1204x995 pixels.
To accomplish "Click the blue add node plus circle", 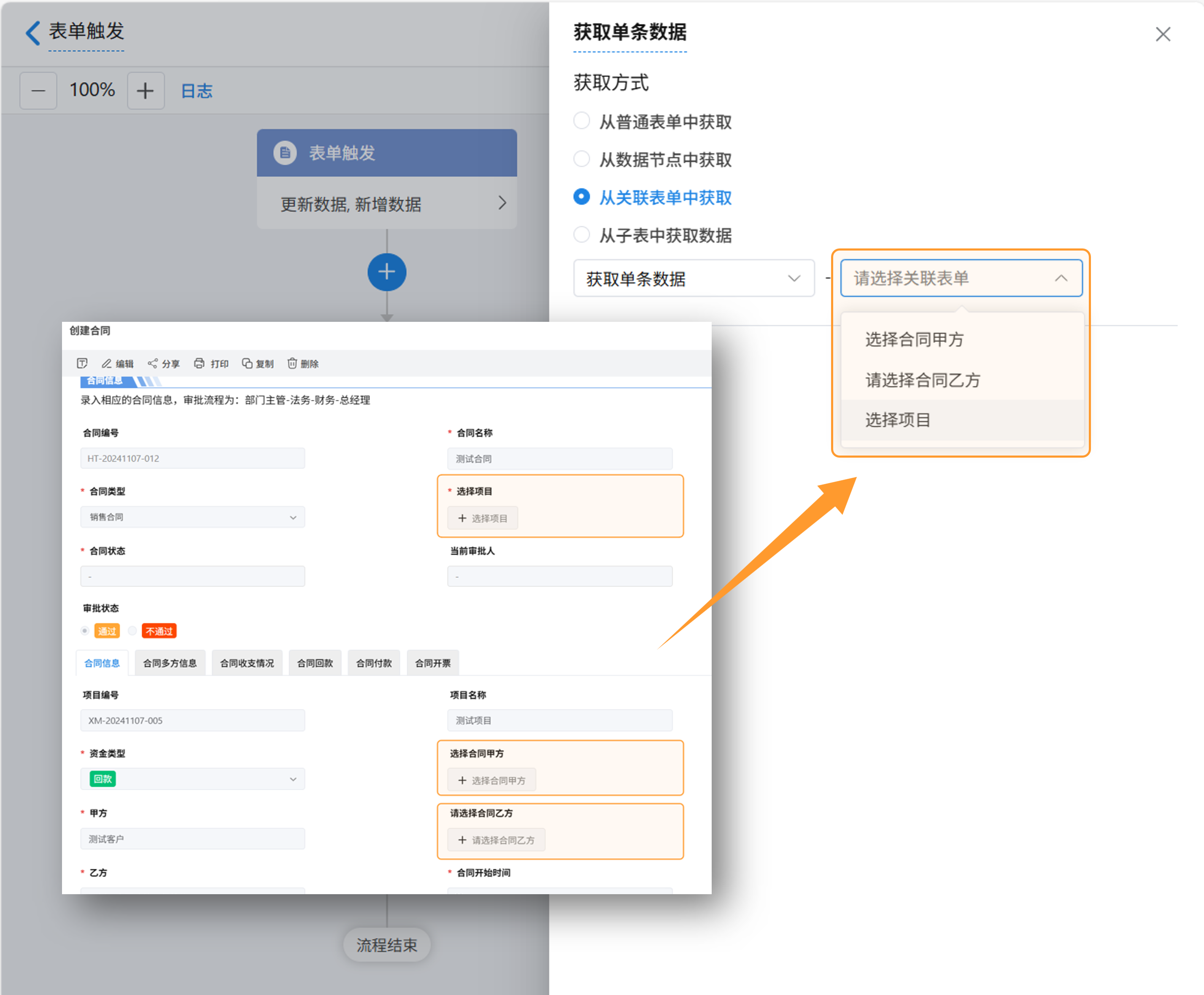I will [386, 272].
